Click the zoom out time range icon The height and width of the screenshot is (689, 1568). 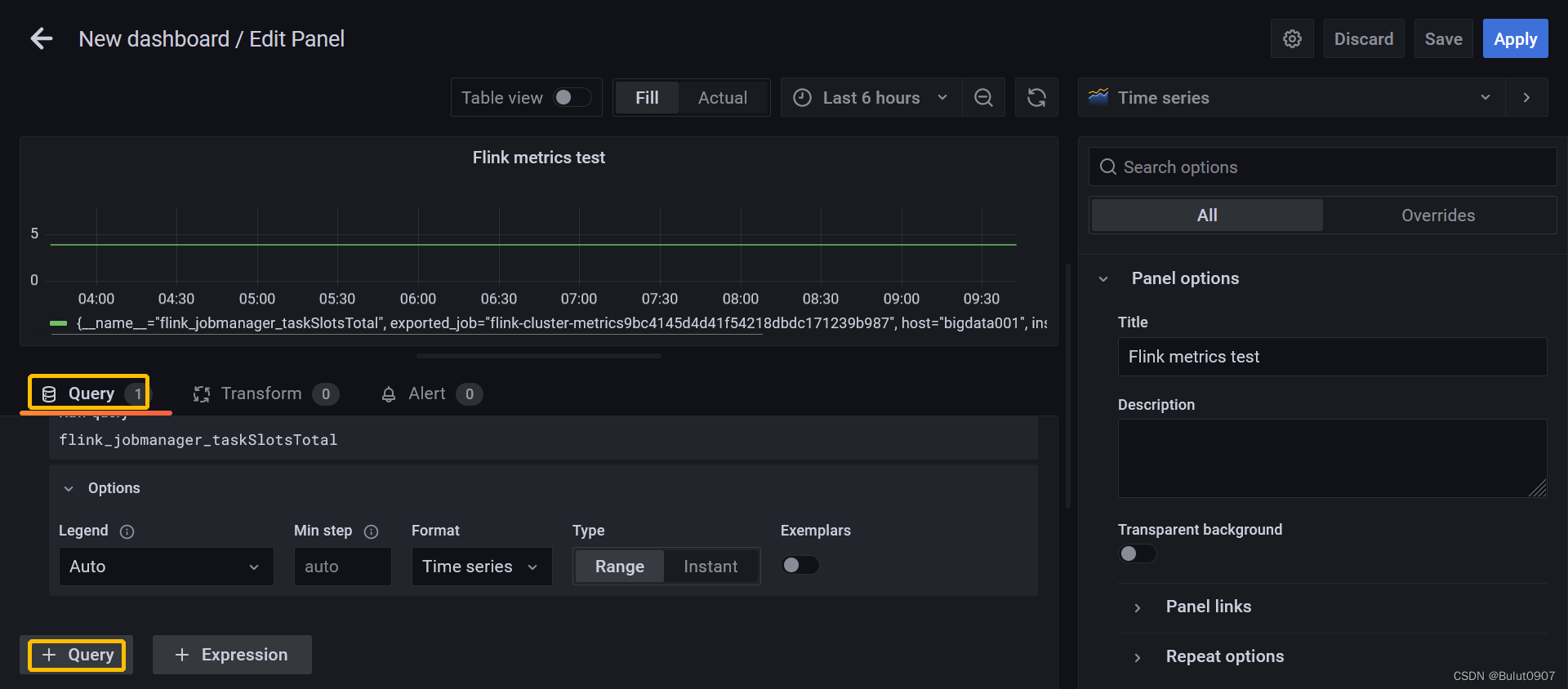click(983, 98)
